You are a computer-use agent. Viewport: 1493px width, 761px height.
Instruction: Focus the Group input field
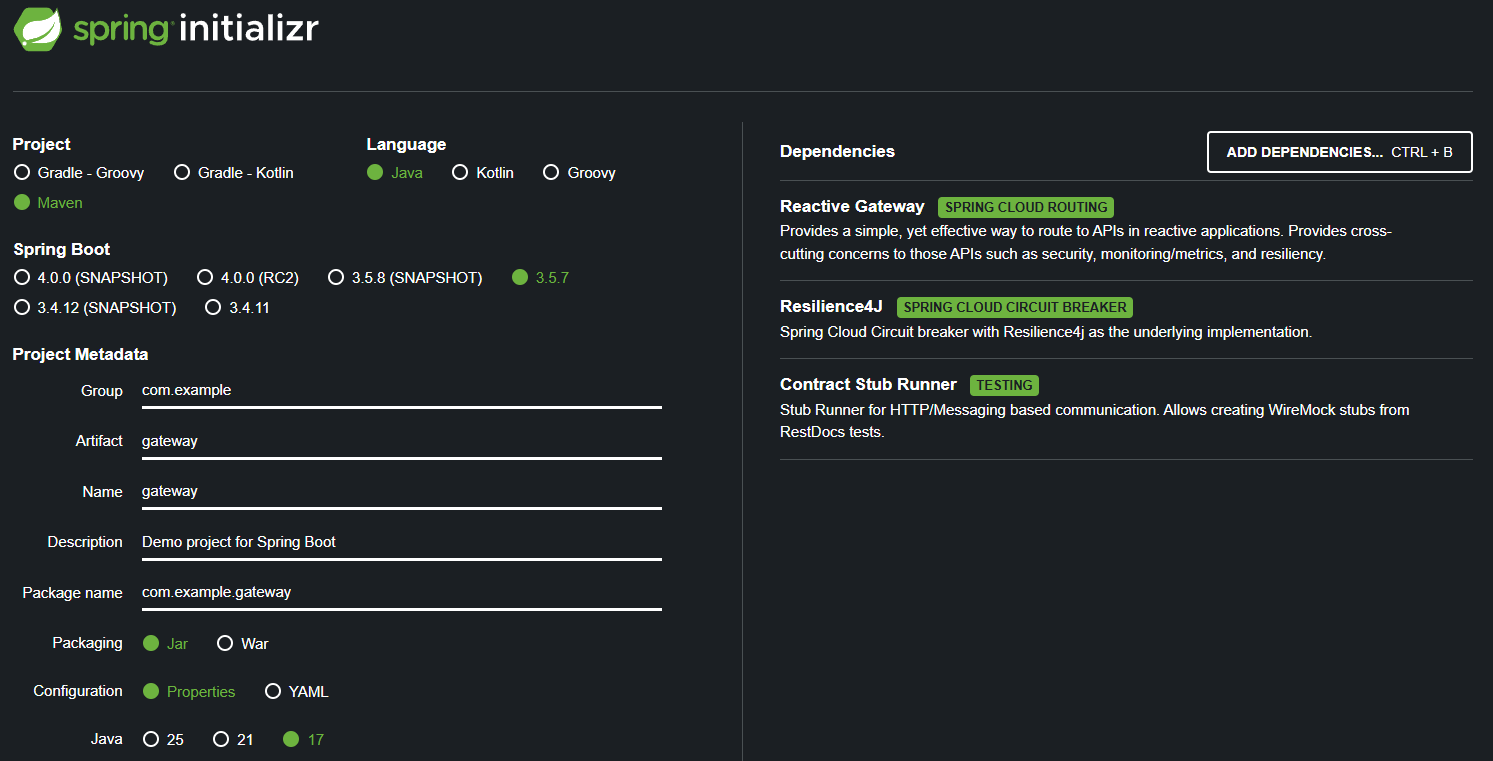pos(402,391)
